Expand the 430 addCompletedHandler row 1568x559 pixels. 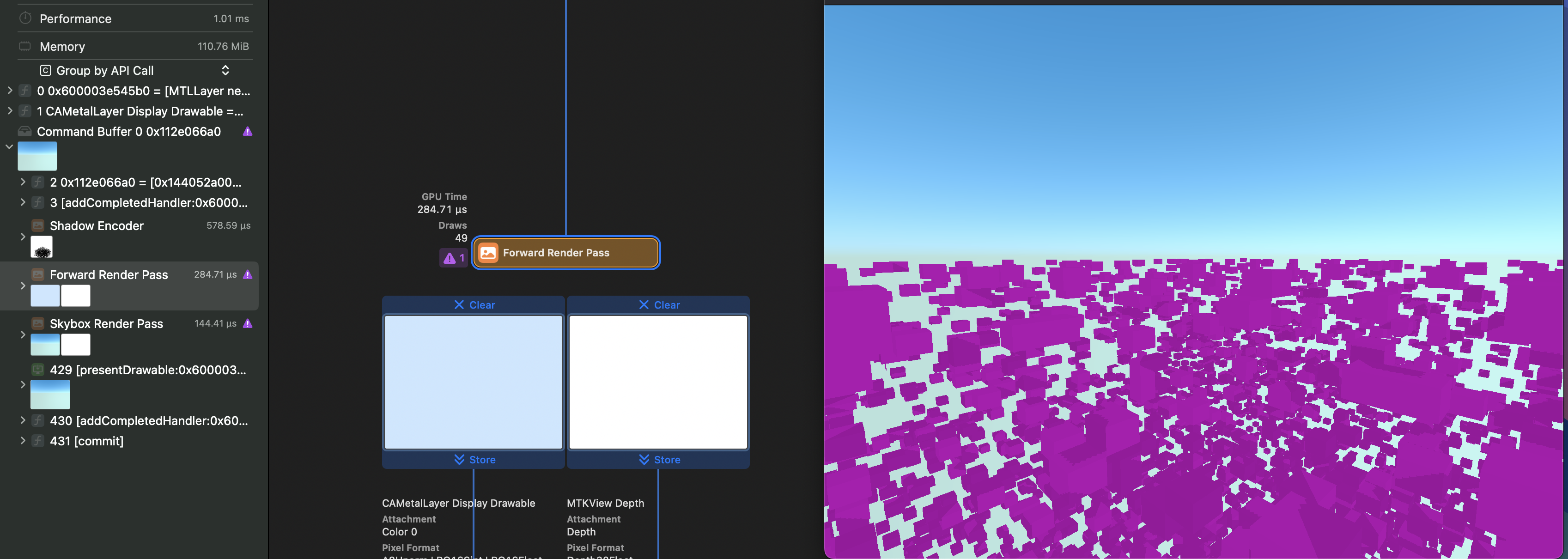coord(23,420)
